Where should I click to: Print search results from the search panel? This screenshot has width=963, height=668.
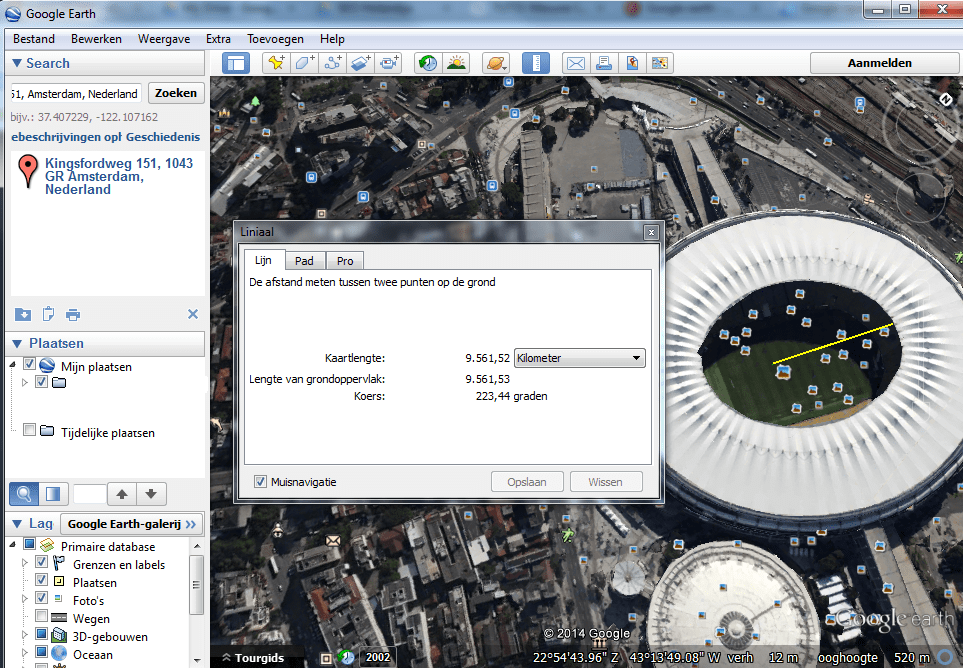point(73,315)
